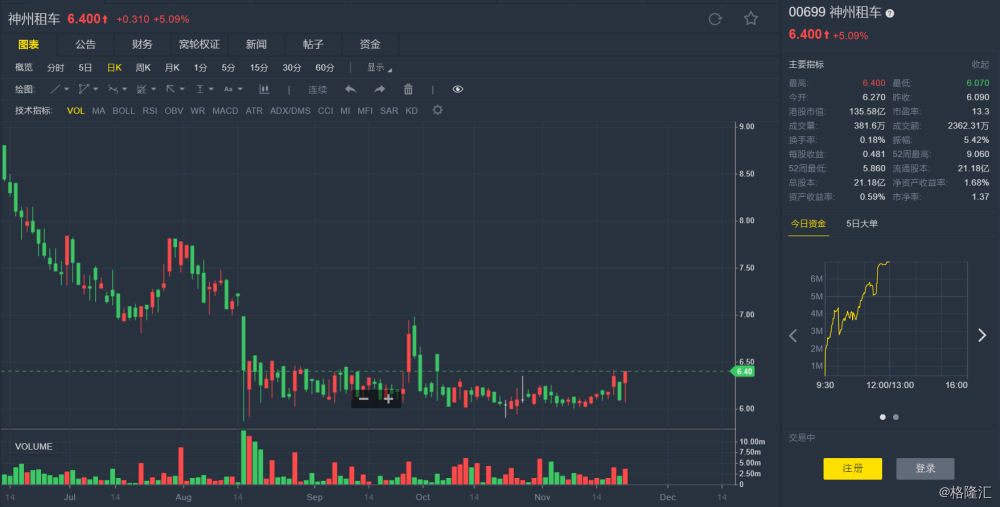Image resolution: width=1000 pixels, height=507 pixels.
Task: Add stock to favorites with star icon
Action: (751, 18)
